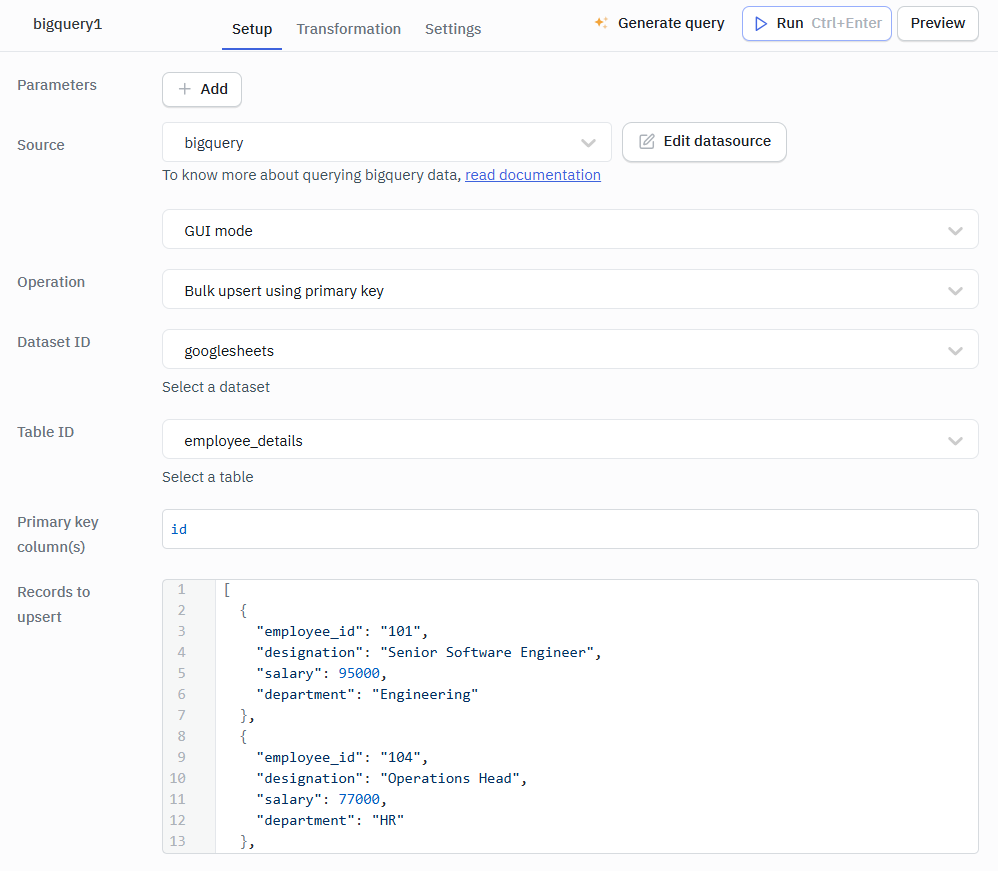
Task: Click the "Select a table" hint text
Action: (x=207, y=477)
